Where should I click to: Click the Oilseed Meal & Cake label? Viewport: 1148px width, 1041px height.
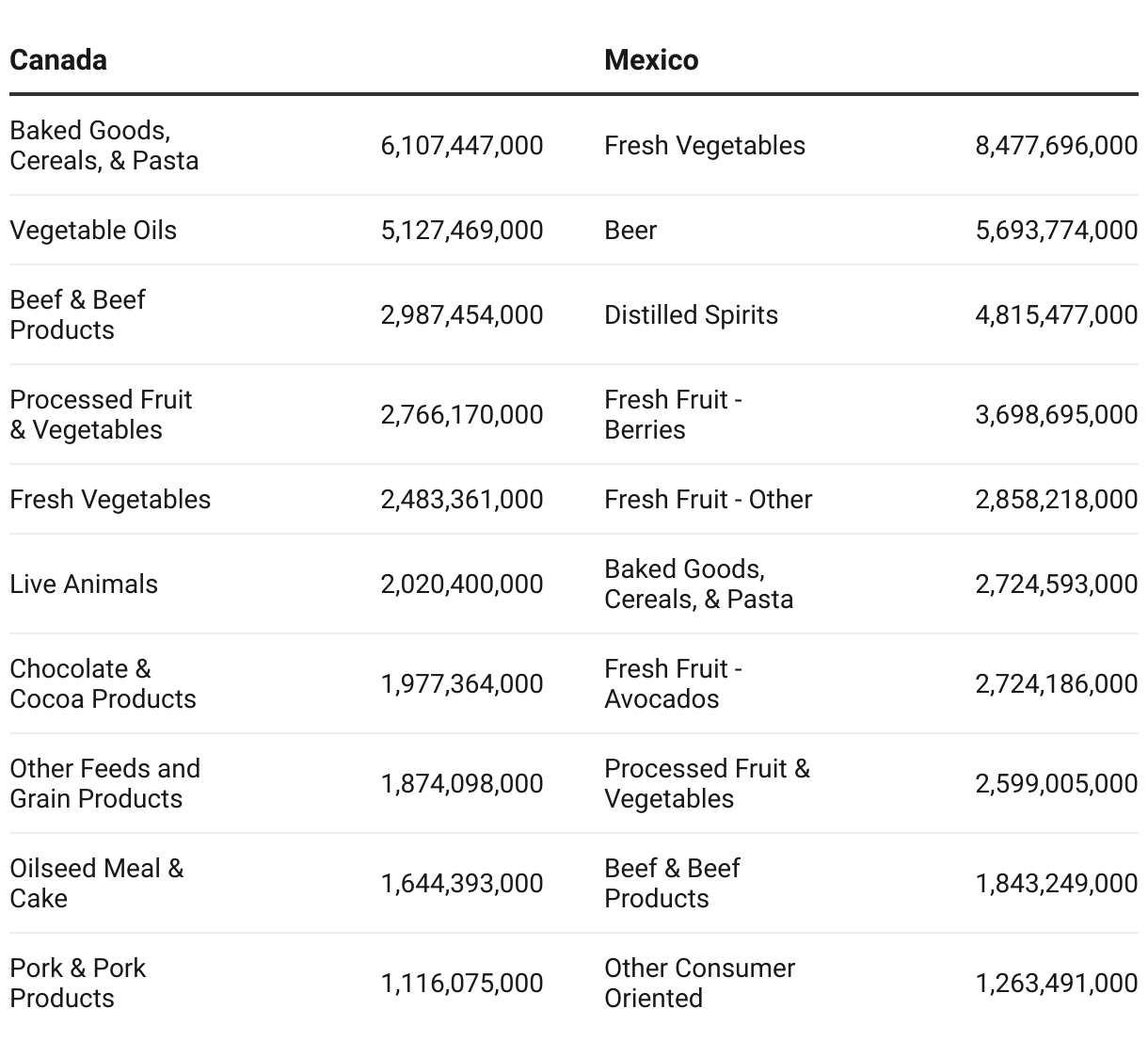coord(96,883)
